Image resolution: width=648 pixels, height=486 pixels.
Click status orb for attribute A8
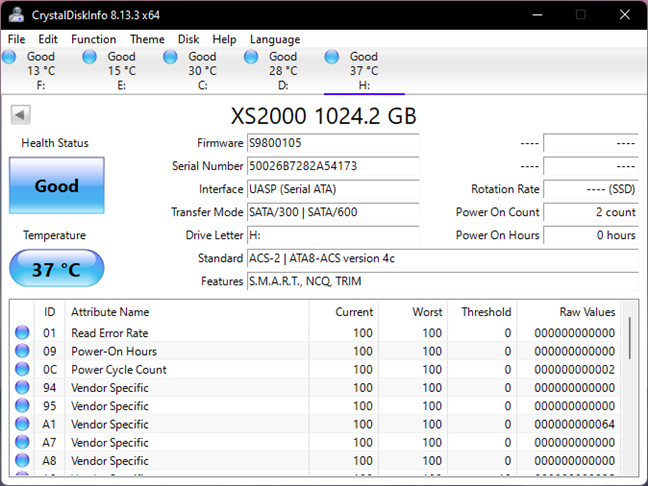[x=22, y=460]
